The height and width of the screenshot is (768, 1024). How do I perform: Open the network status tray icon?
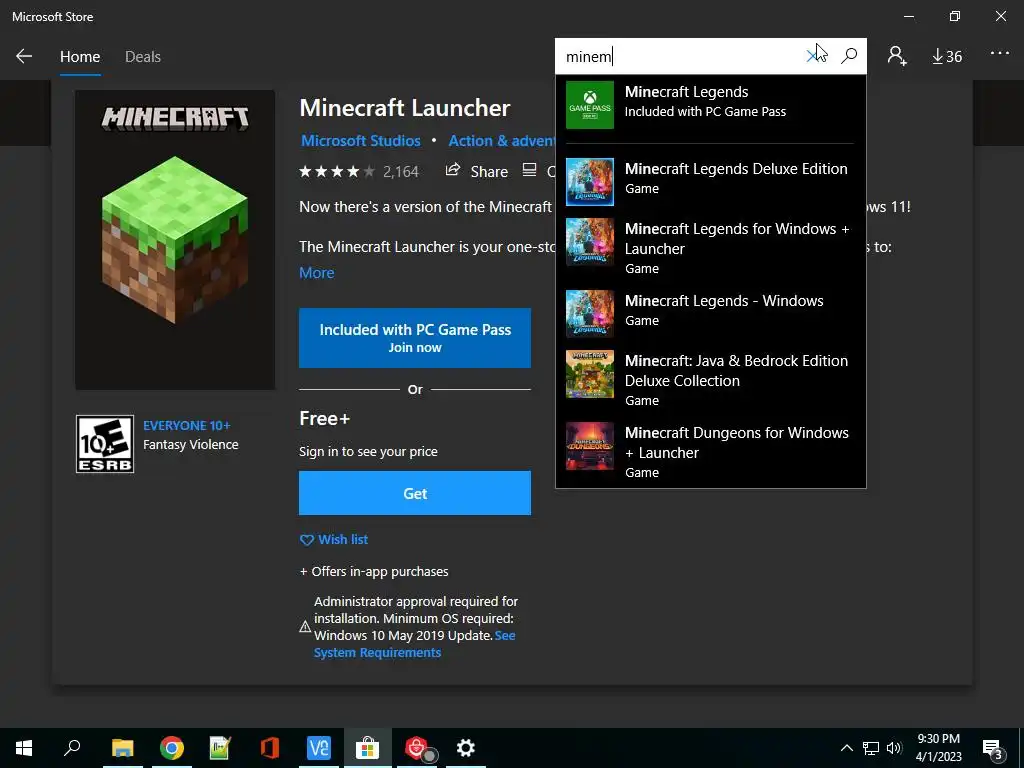pos(871,748)
